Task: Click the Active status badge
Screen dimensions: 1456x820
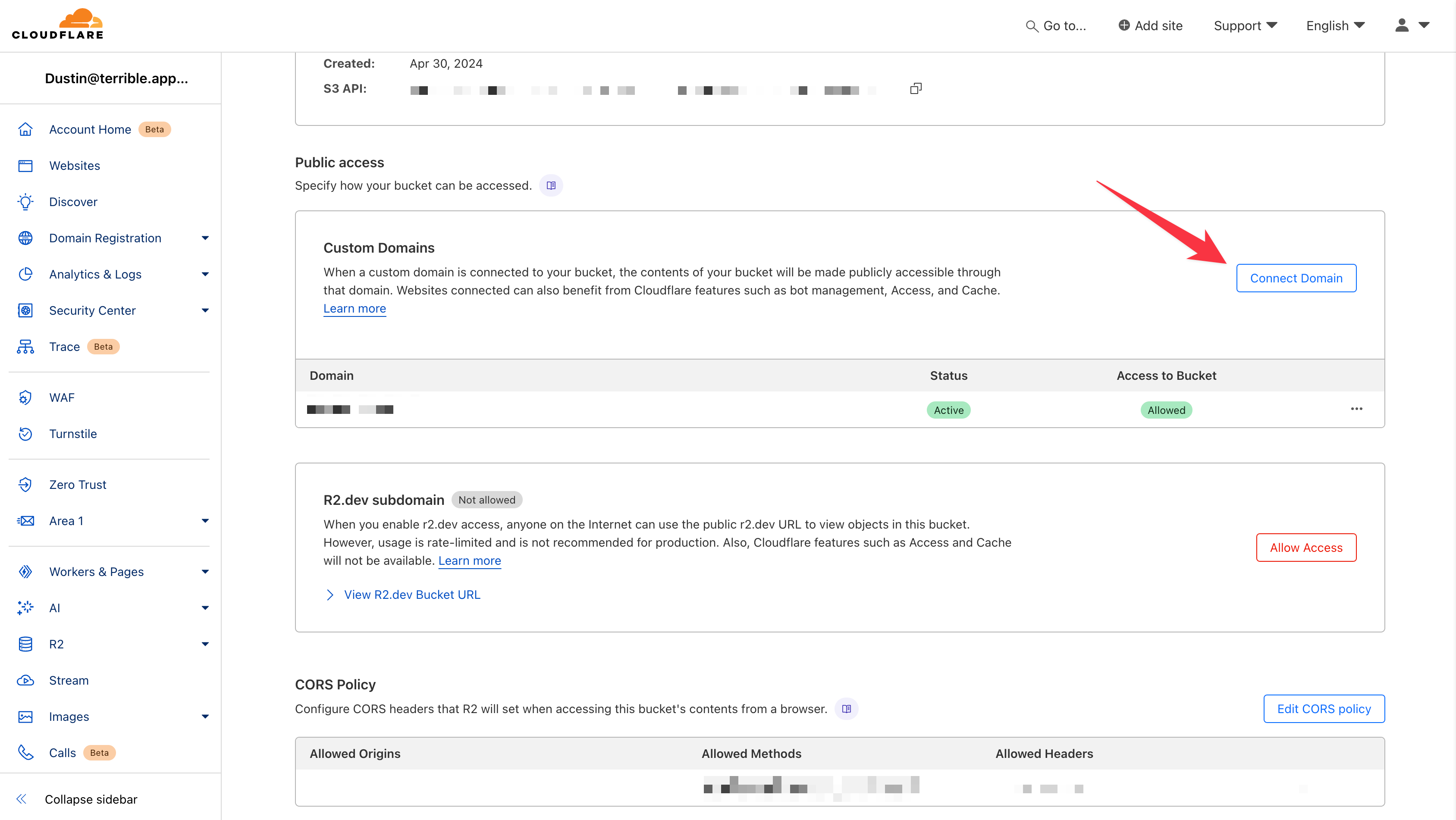Action: pos(948,410)
